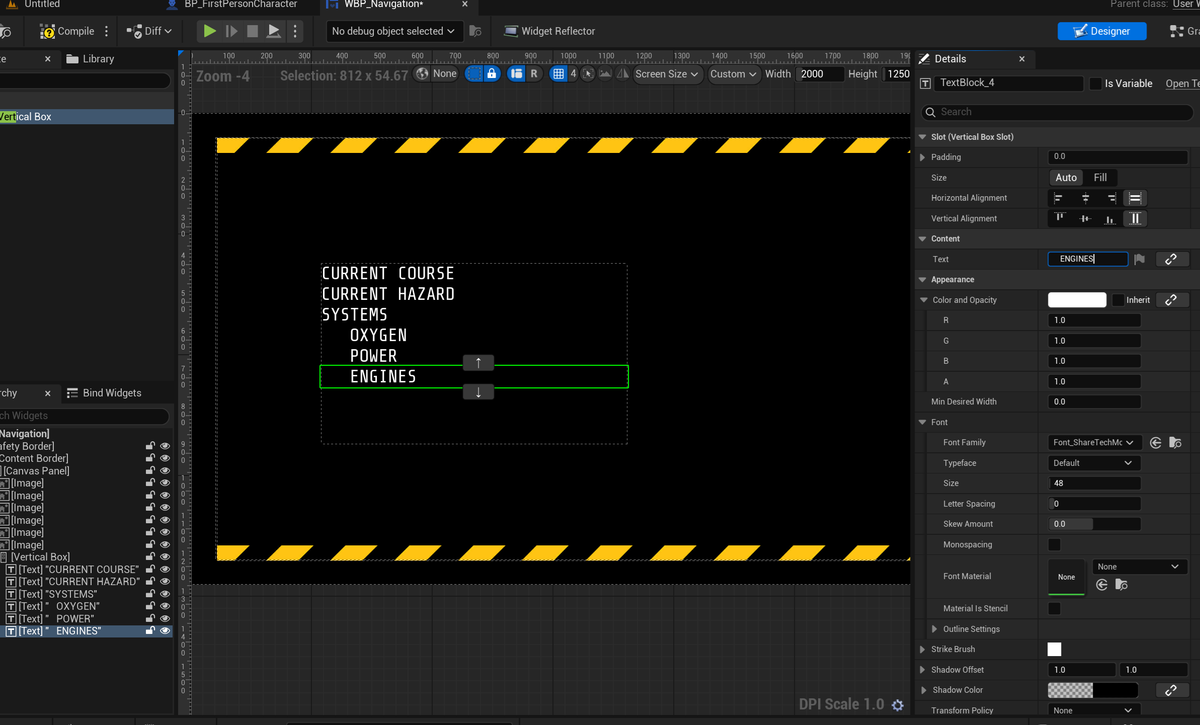The height and width of the screenshot is (725, 1200).
Task: Click the Stop simulation toolbar button
Action: [252, 31]
